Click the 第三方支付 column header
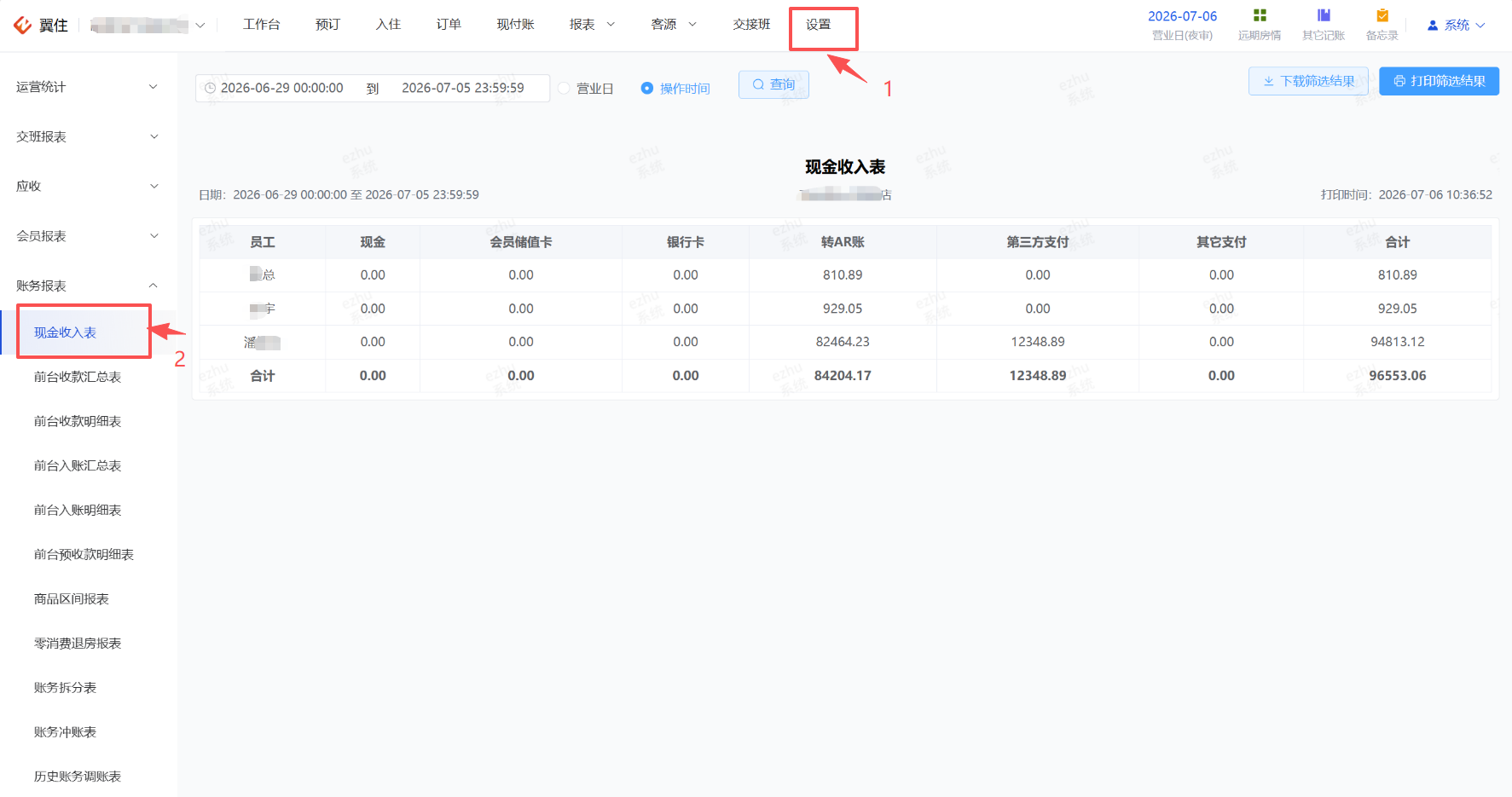The image size is (1512, 797). (1038, 242)
